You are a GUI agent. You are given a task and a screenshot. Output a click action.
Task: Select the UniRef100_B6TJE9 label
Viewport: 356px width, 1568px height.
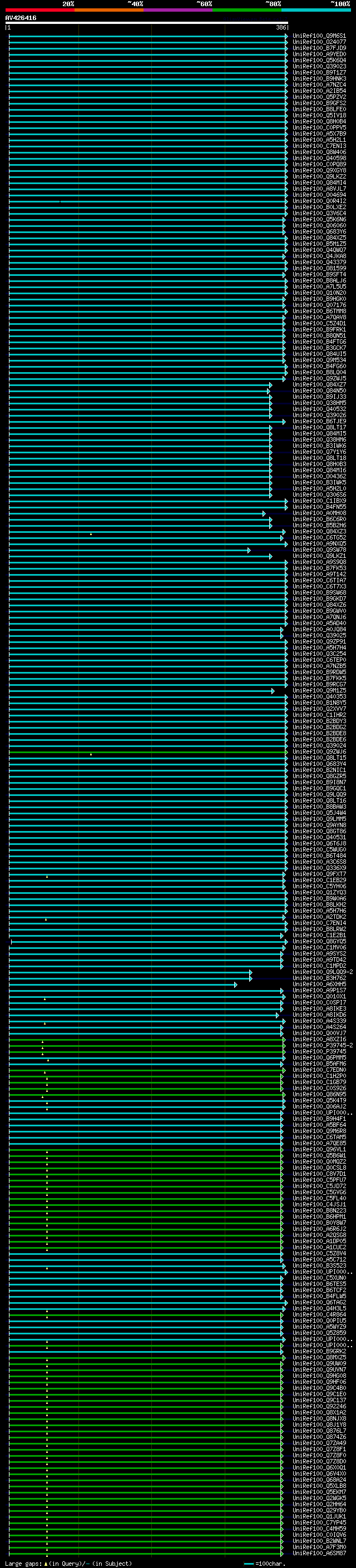click(319, 421)
